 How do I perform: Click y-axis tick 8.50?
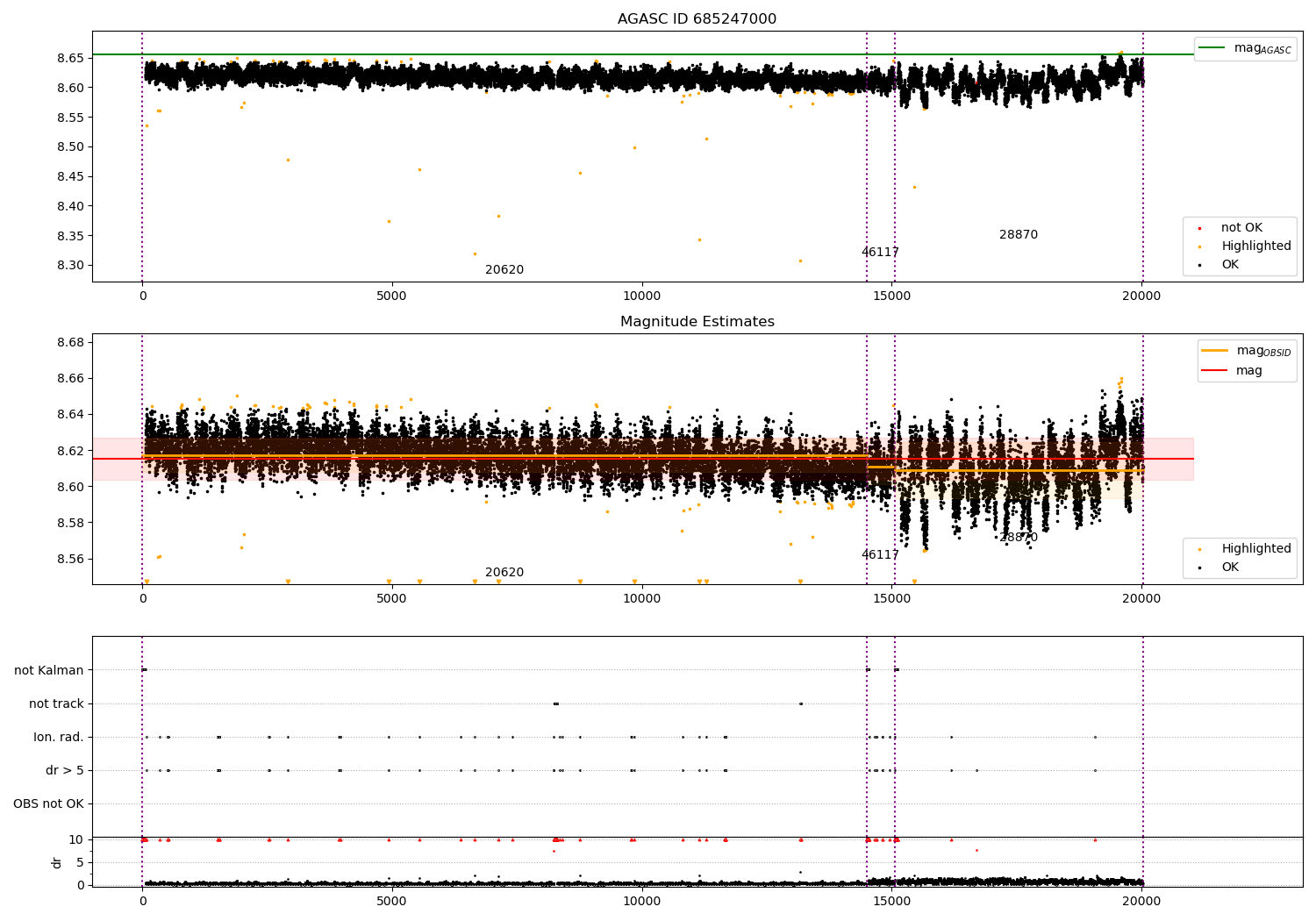(70, 147)
